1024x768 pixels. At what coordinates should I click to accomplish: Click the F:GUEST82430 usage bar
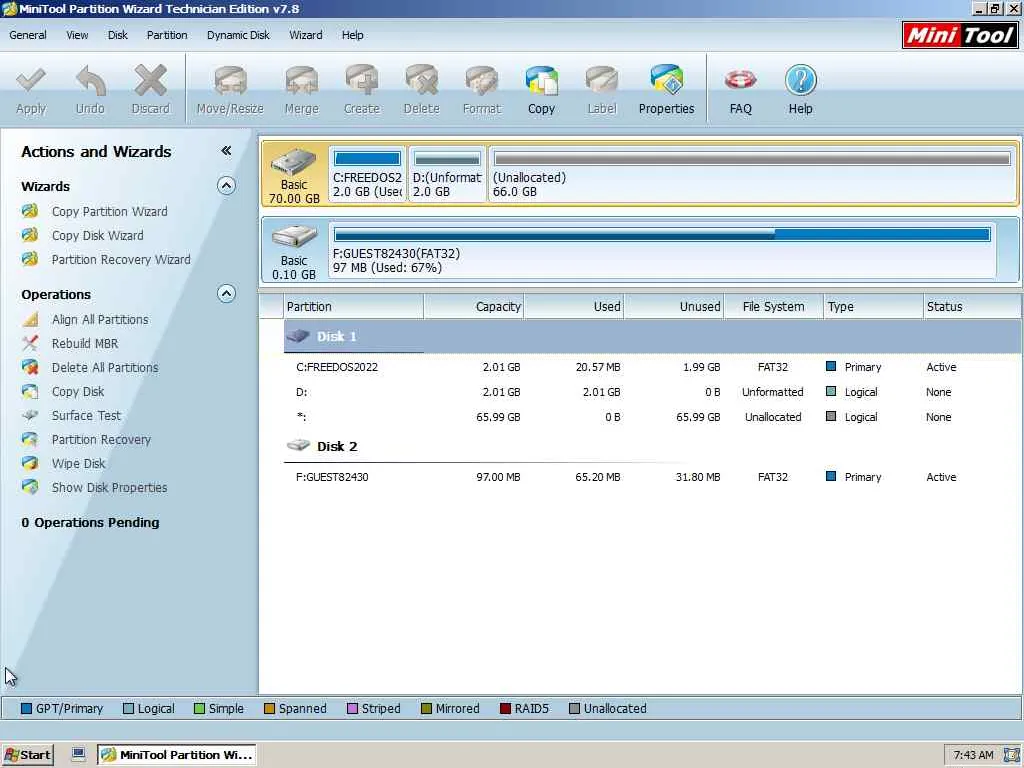click(x=662, y=234)
